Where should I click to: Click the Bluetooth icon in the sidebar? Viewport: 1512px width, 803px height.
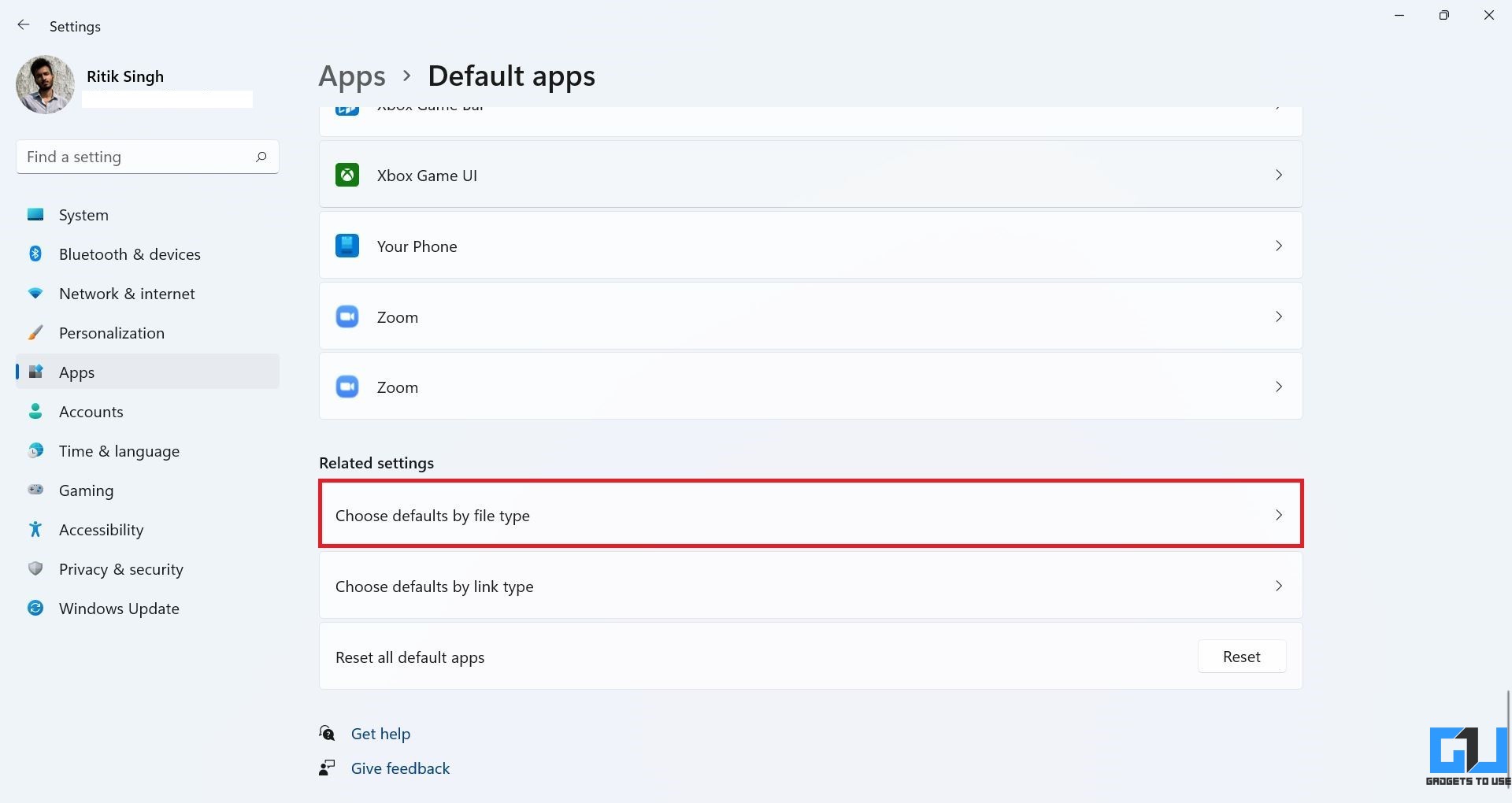(x=35, y=253)
